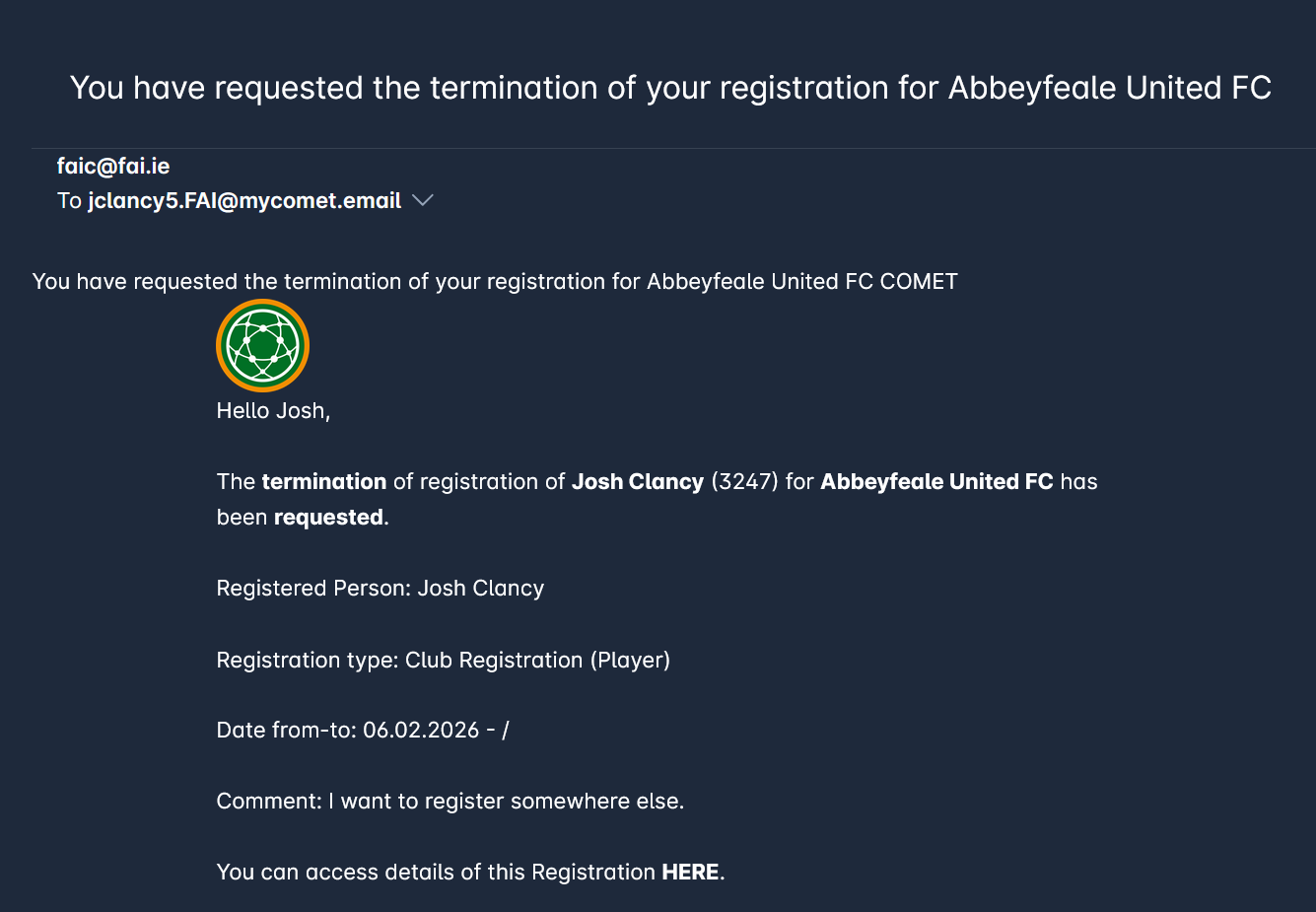Image resolution: width=1316 pixels, height=912 pixels.
Task: Click the bold word "requested"
Action: pos(328,518)
